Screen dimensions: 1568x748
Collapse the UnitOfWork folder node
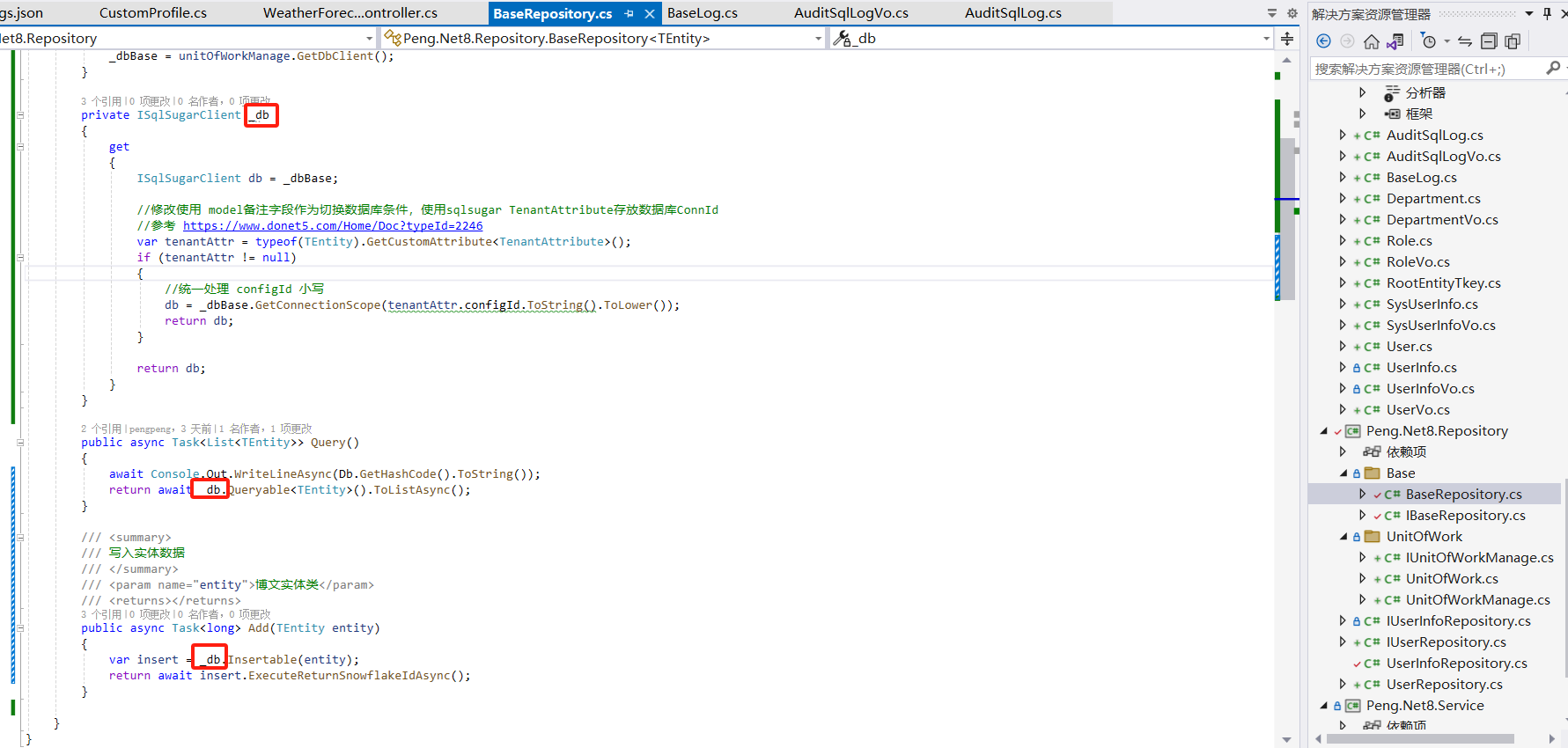click(x=1343, y=537)
